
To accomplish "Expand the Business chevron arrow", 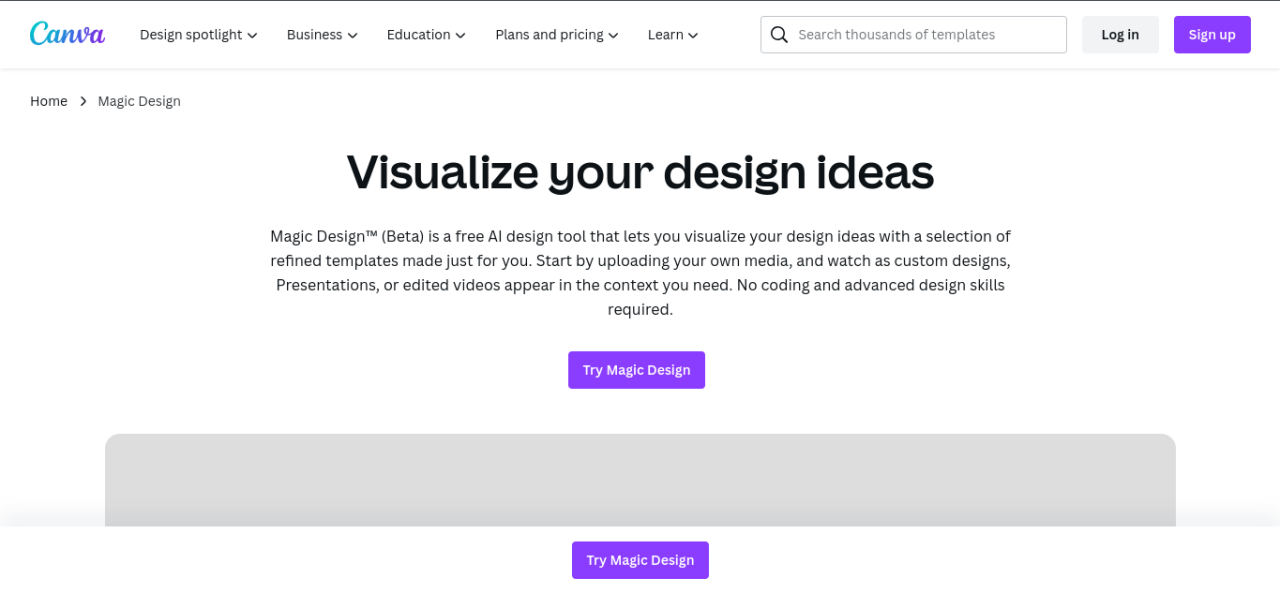I will click(x=352, y=36).
